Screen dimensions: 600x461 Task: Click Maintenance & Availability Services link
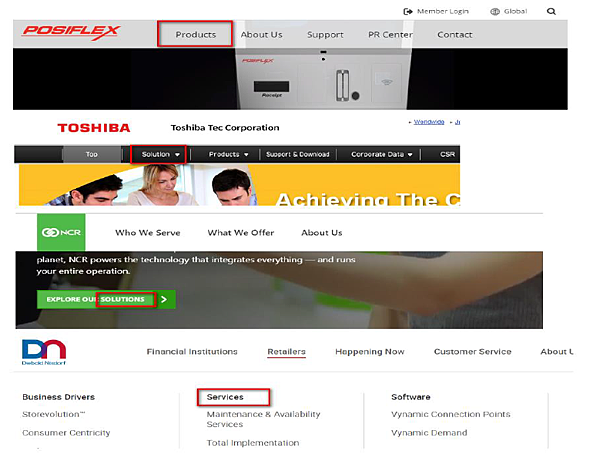coord(263,419)
